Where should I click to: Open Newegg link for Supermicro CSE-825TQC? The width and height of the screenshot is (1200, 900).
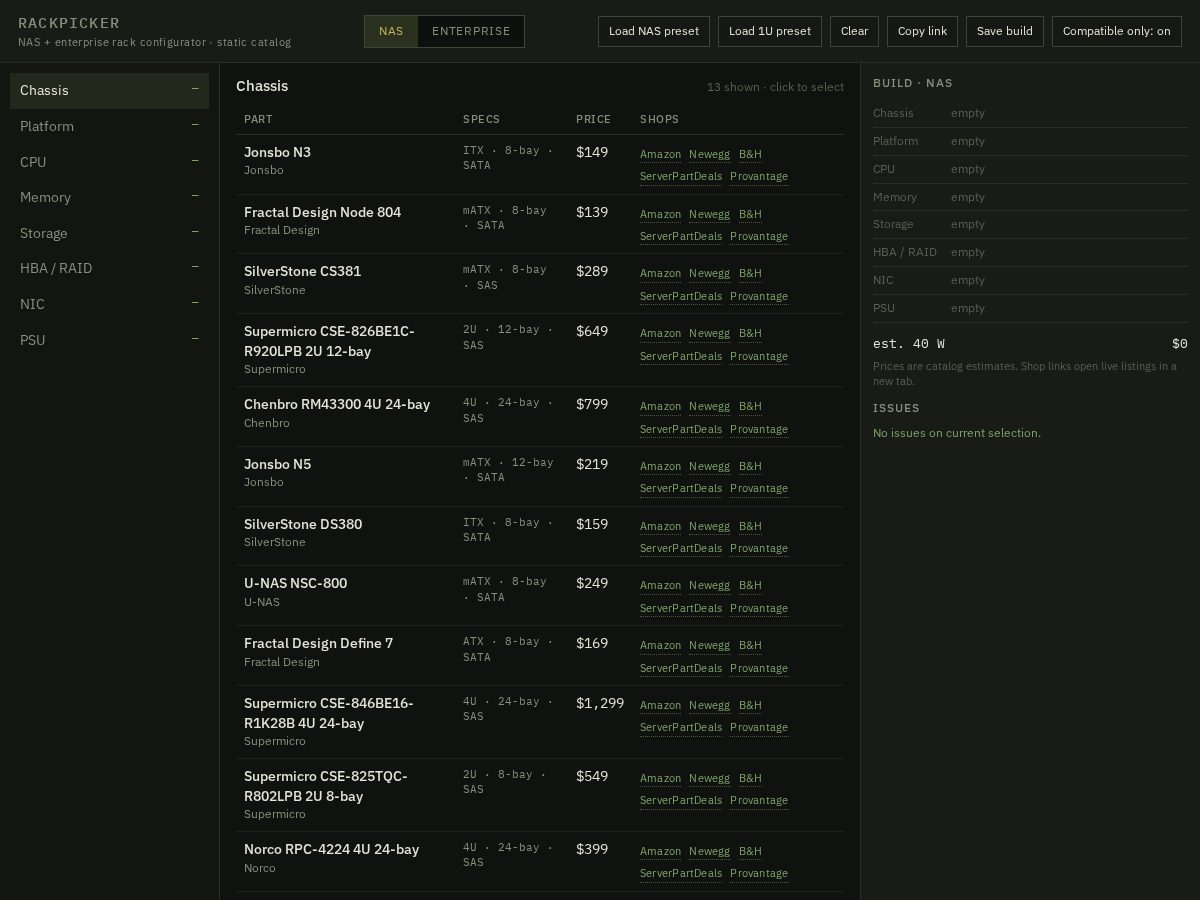709,778
